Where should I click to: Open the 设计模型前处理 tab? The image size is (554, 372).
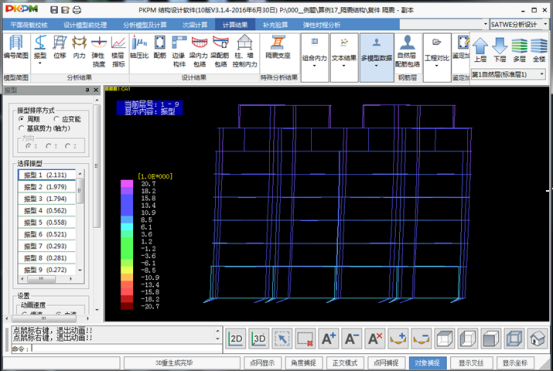85,25
